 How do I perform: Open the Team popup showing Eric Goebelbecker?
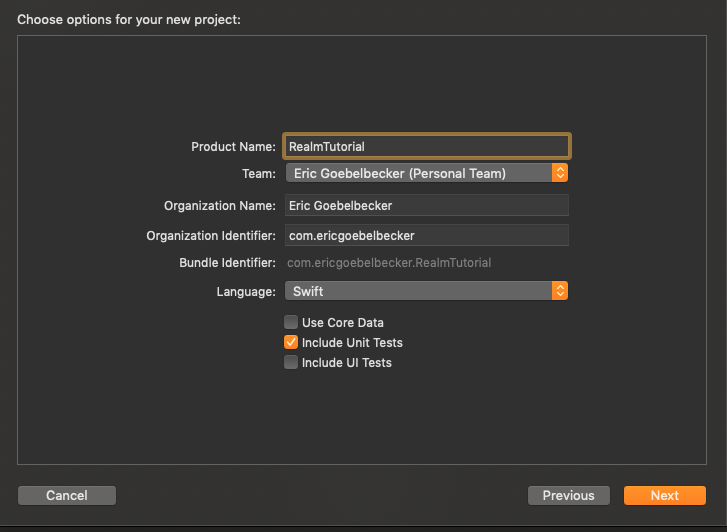click(426, 173)
